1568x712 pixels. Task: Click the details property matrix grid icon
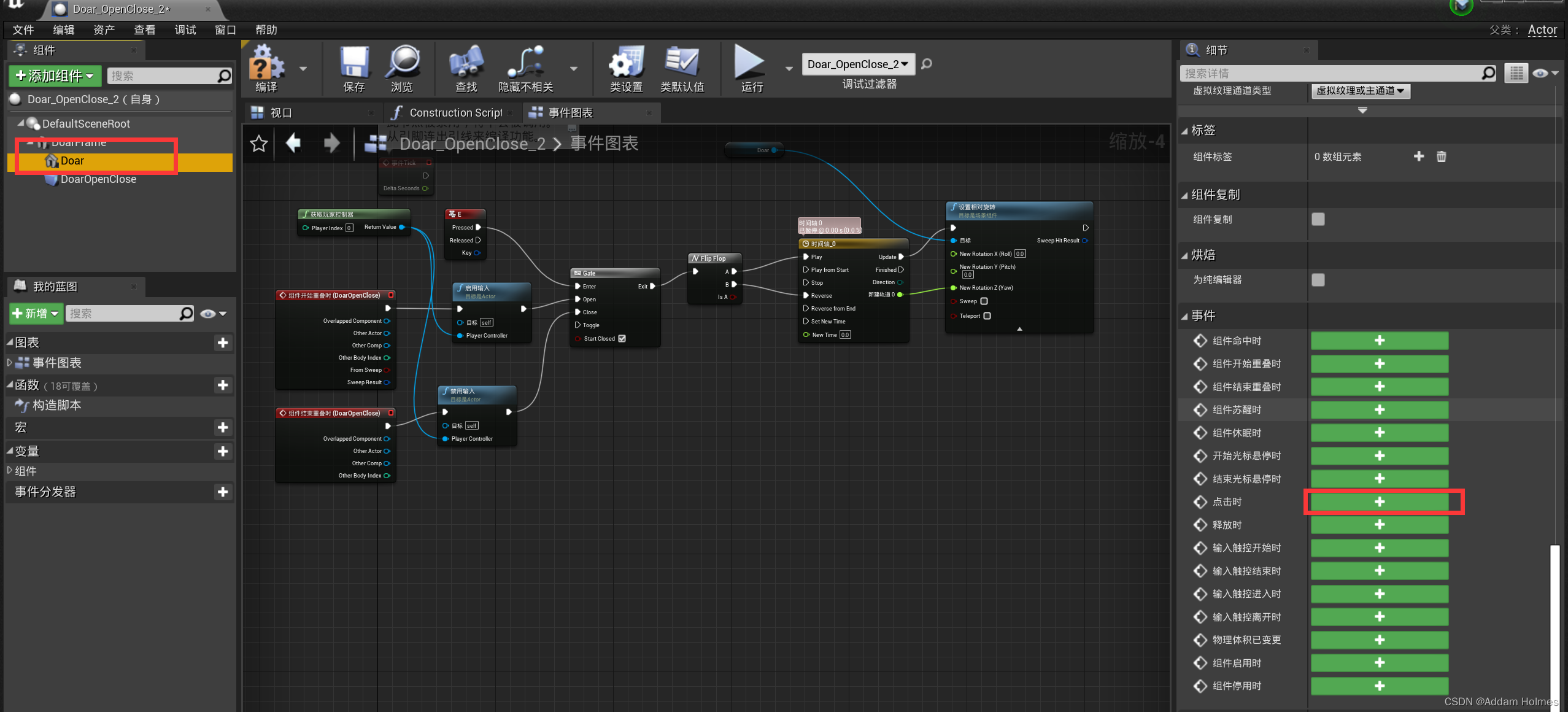coord(1516,73)
